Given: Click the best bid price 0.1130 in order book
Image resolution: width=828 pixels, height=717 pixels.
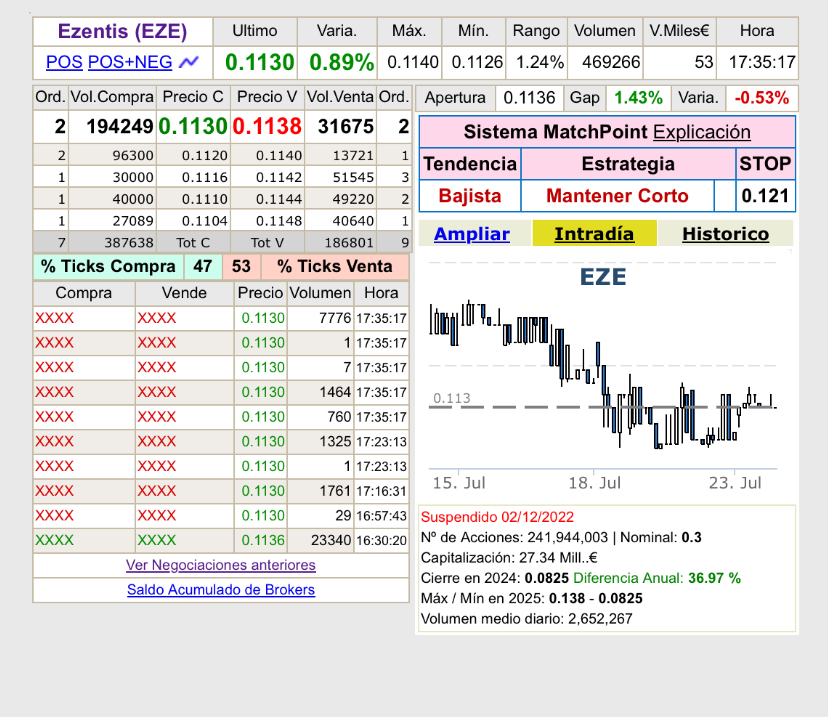Looking at the screenshot, I should (x=193, y=127).
